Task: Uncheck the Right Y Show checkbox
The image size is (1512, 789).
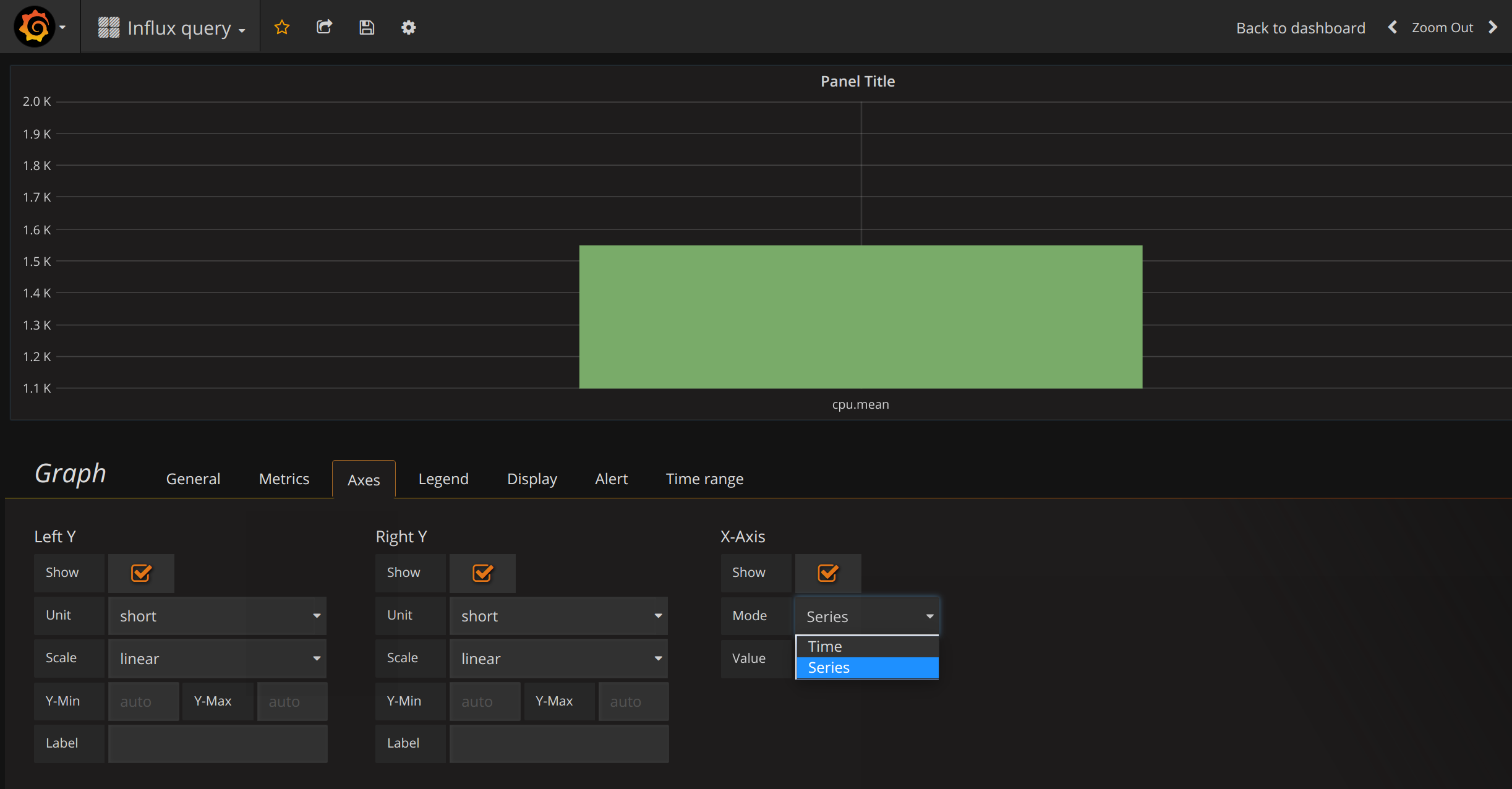Action: click(x=482, y=573)
